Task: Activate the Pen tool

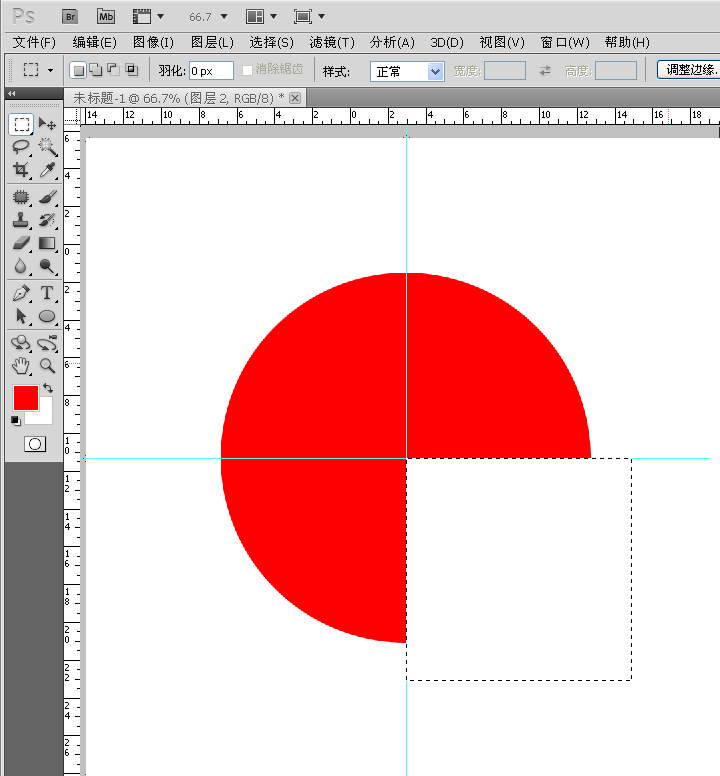Action: 21,293
